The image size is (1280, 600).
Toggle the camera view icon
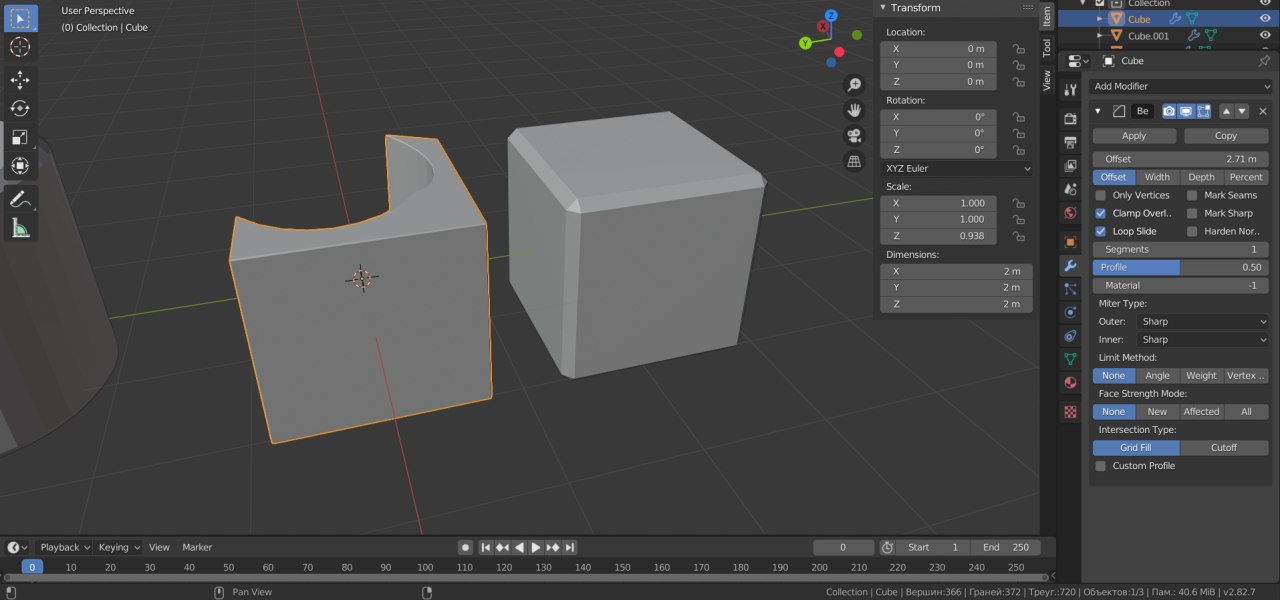point(854,136)
